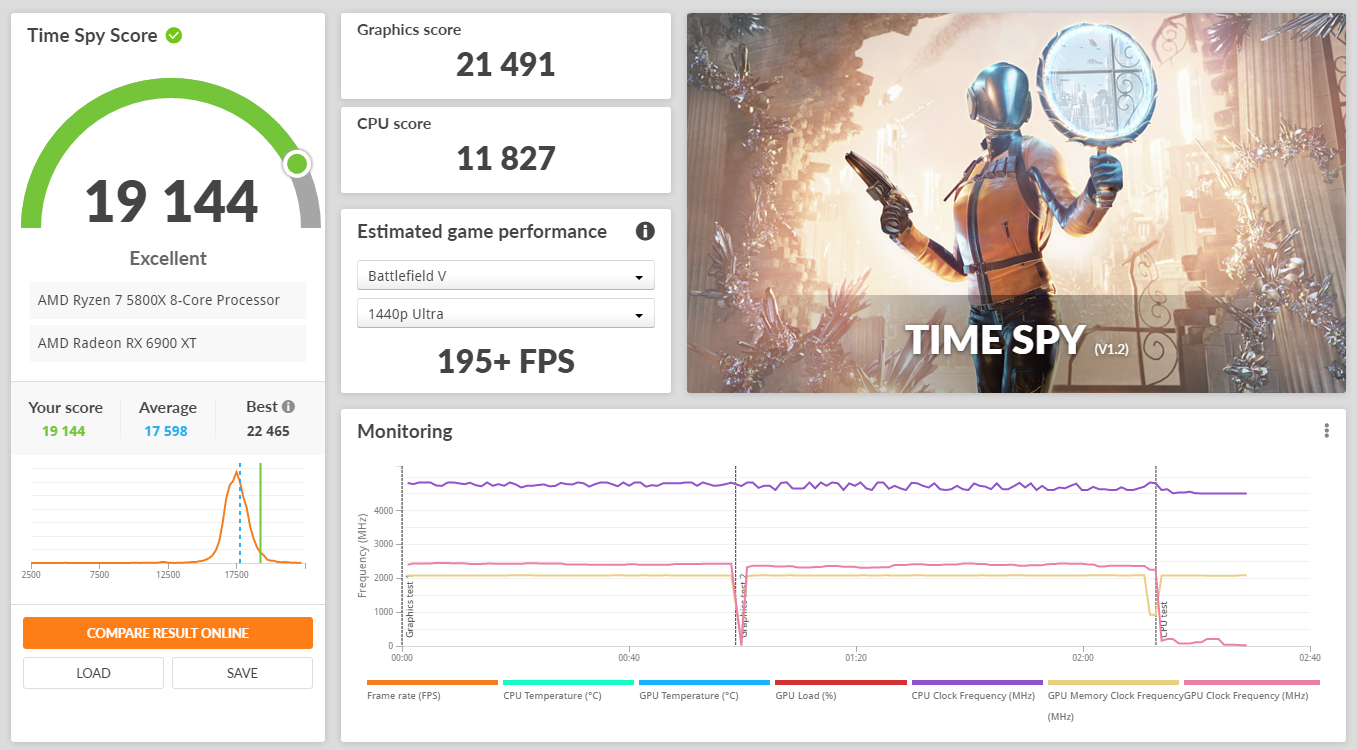Click the (V1.2) version label
Screen dimensions: 1357x750
[x=1110, y=349]
